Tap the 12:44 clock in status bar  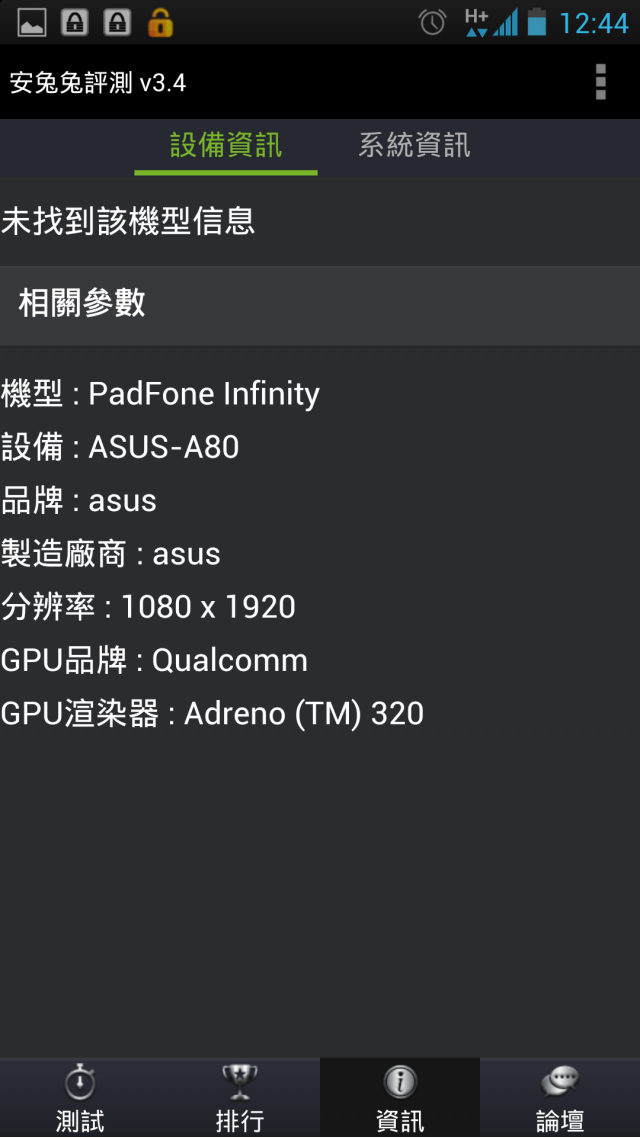pos(594,23)
